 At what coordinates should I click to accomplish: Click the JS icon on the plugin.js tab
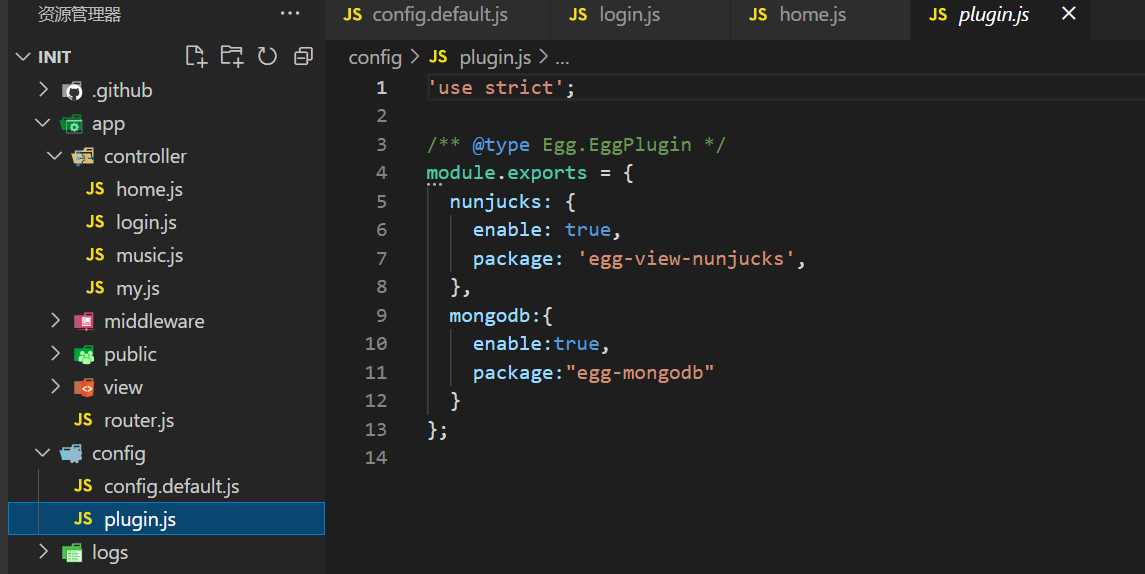click(x=938, y=15)
